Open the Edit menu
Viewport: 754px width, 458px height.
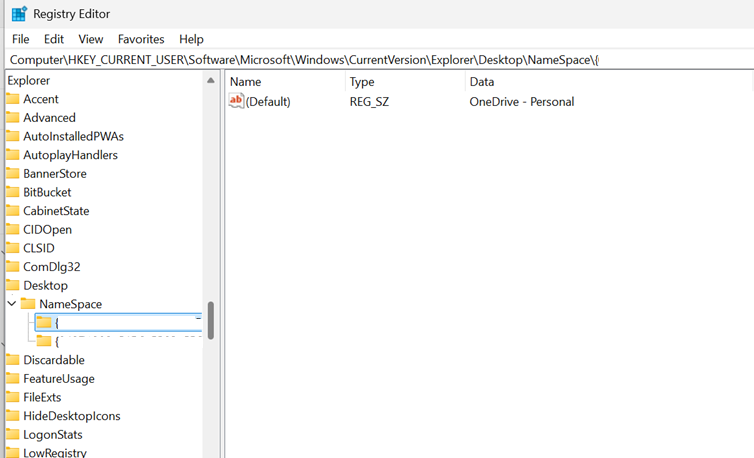tap(54, 39)
